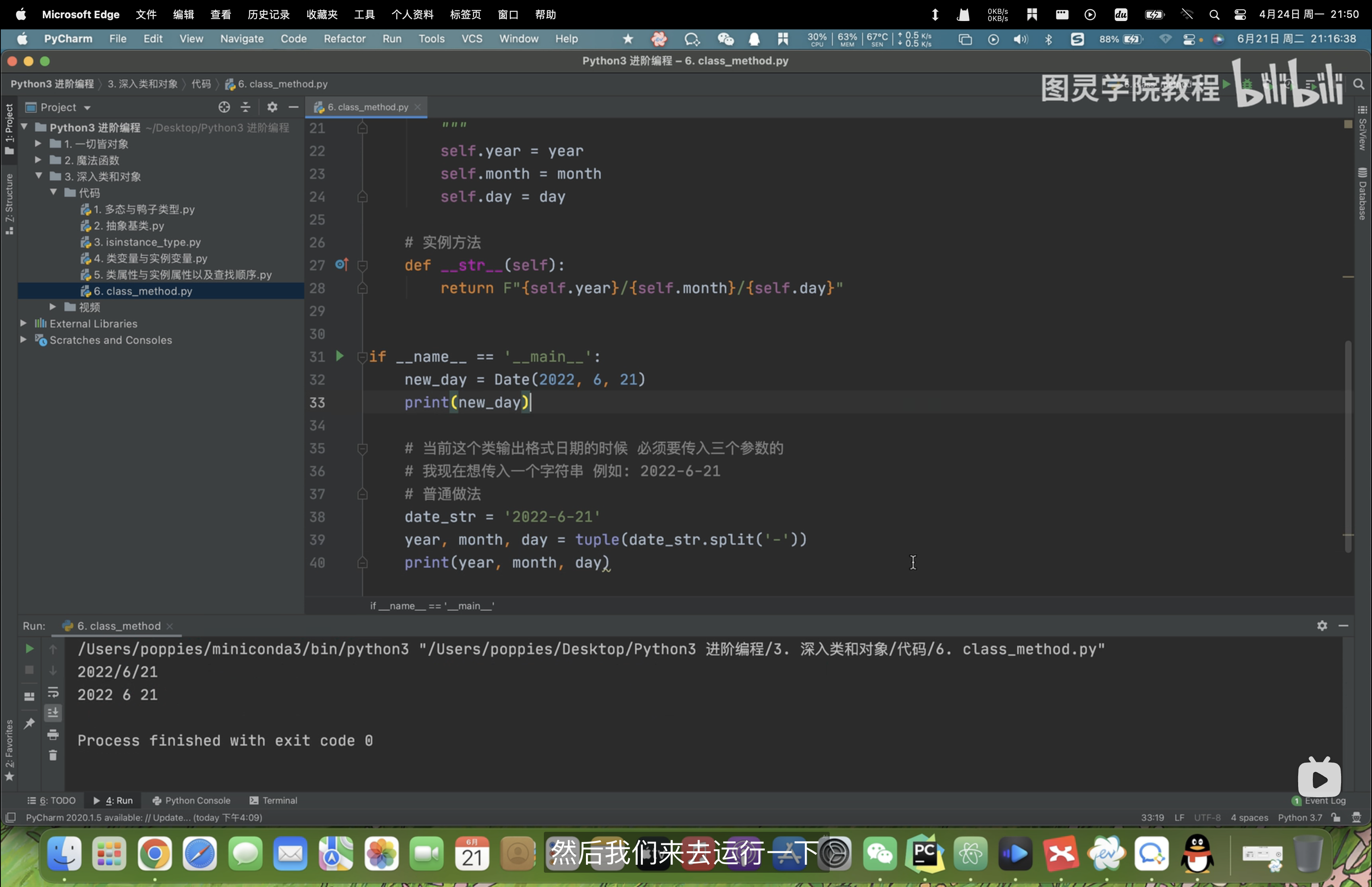Expand External Libraries node
The height and width of the screenshot is (887, 1372).
[23, 323]
